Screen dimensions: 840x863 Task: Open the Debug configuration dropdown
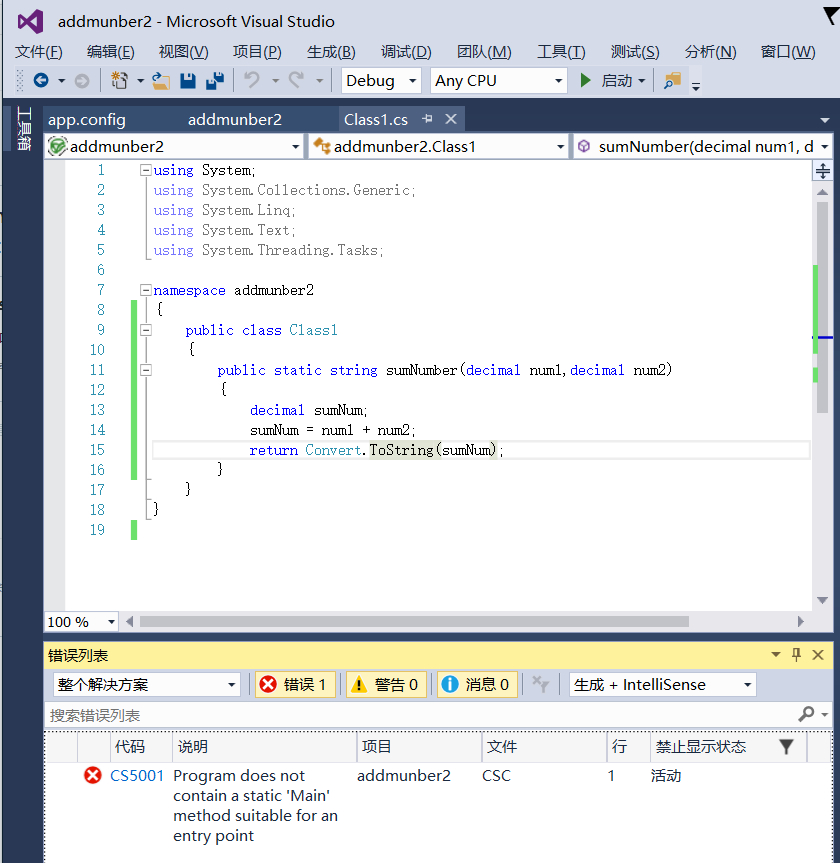point(382,81)
